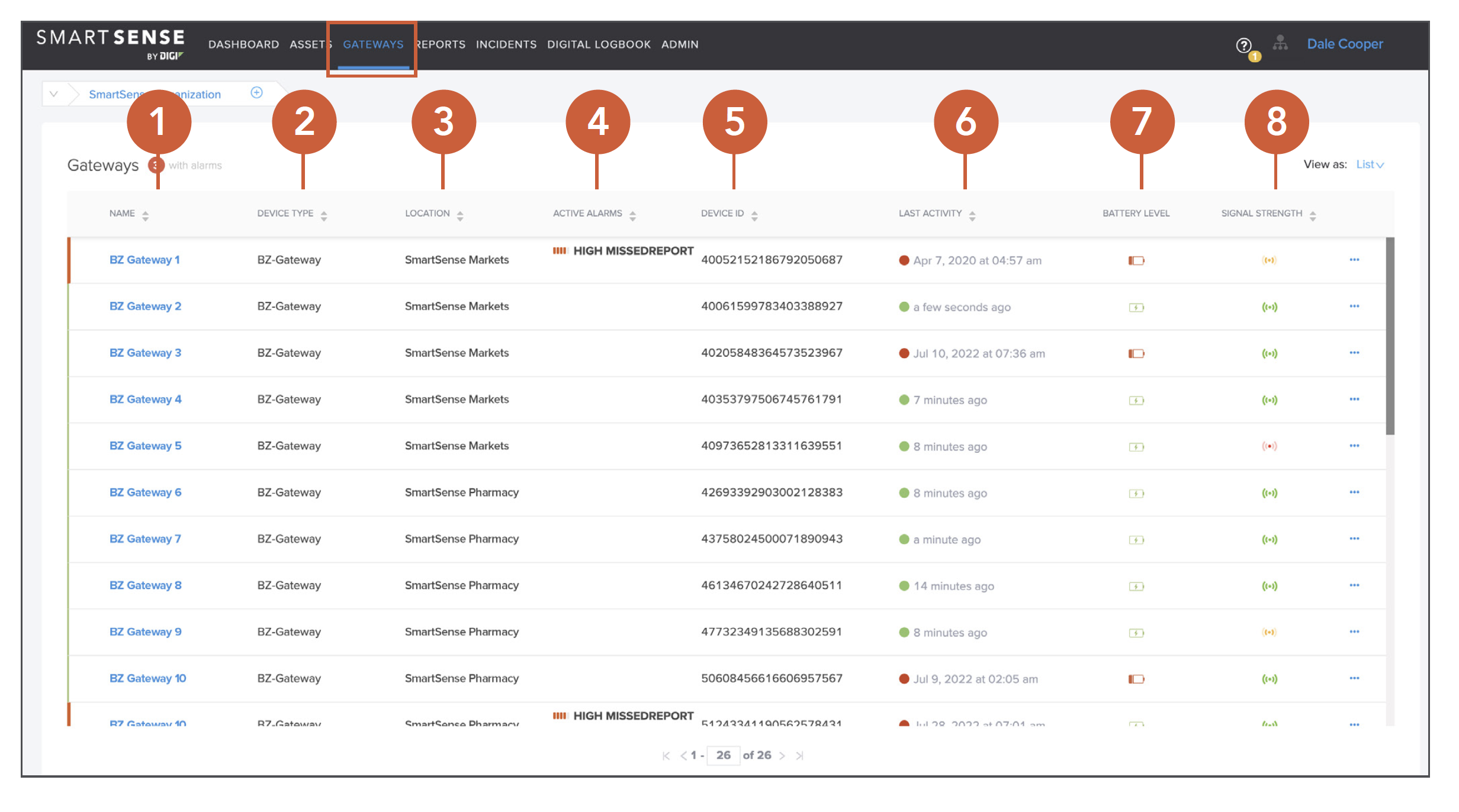This screenshot has height=812, width=1459.
Task: Open the View as List dropdown
Action: [x=1370, y=165]
